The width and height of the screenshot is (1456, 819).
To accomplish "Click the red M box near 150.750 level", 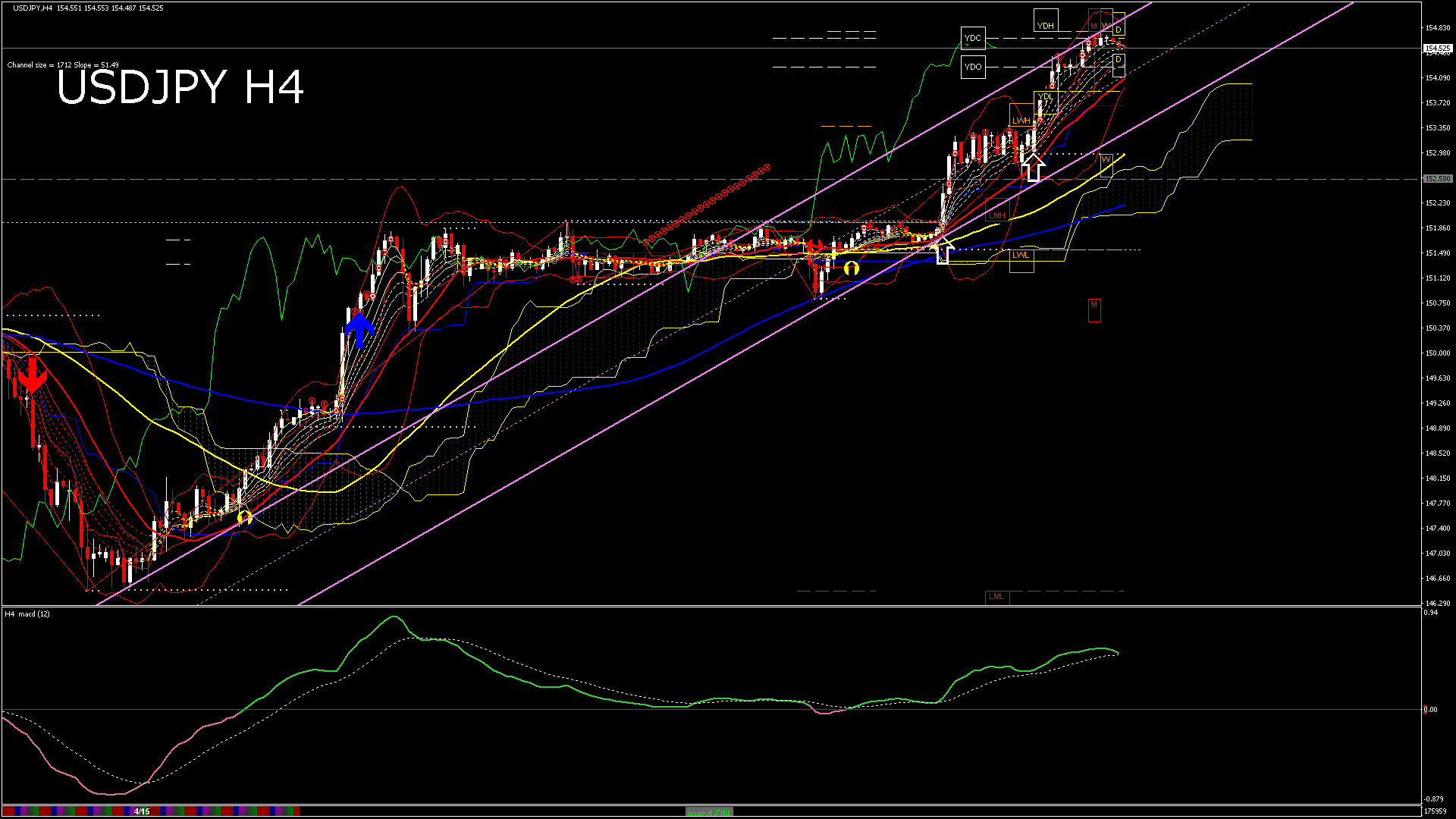I will pyautogui.click(x=1094, y=309).
